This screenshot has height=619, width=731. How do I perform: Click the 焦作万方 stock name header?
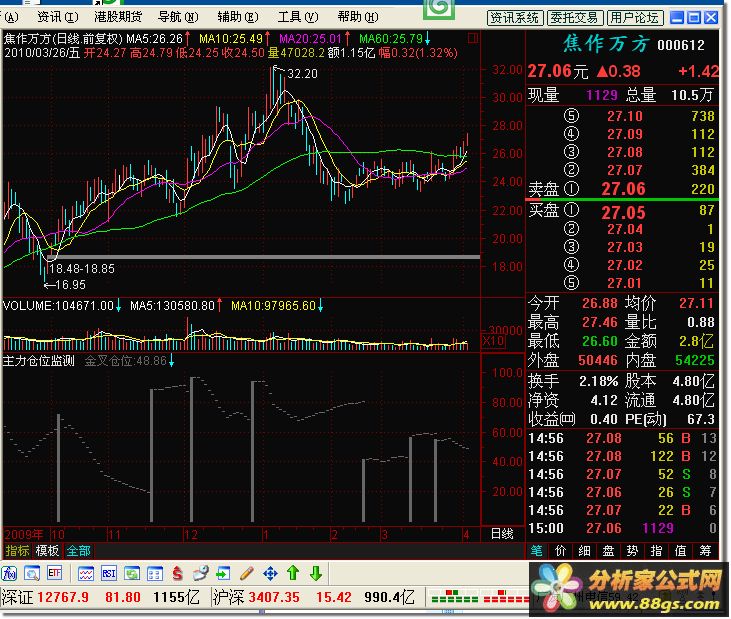[x=606, y=44]
